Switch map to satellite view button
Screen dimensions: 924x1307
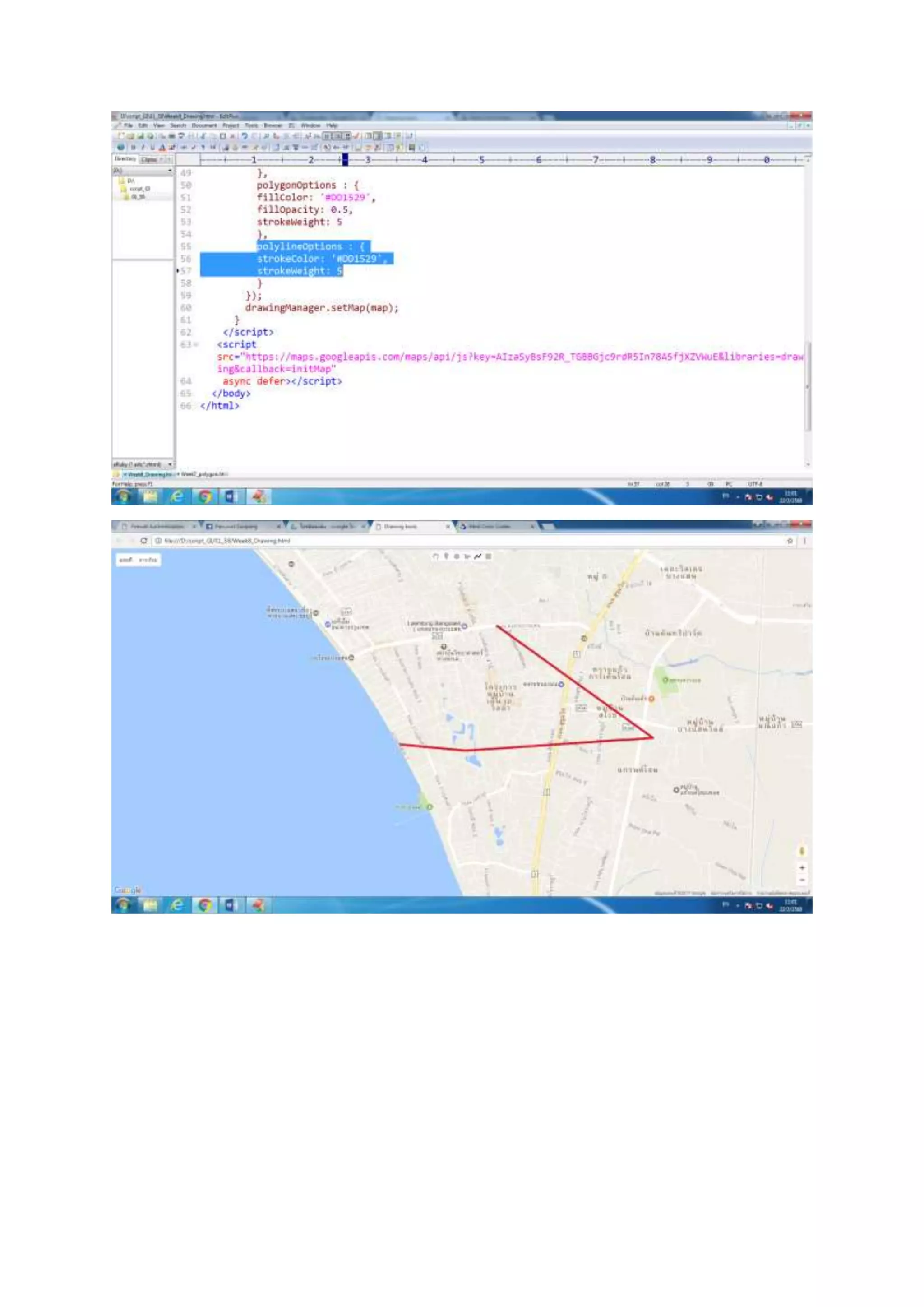pos(148,560)
